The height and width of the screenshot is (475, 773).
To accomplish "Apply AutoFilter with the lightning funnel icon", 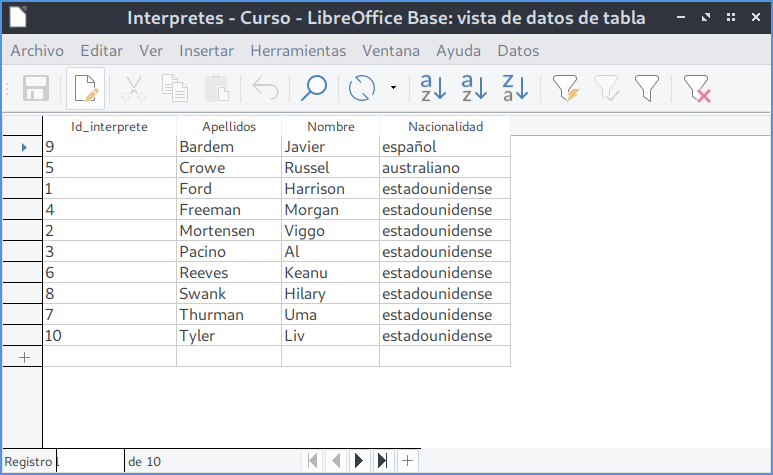I will [x=565, y=89].
